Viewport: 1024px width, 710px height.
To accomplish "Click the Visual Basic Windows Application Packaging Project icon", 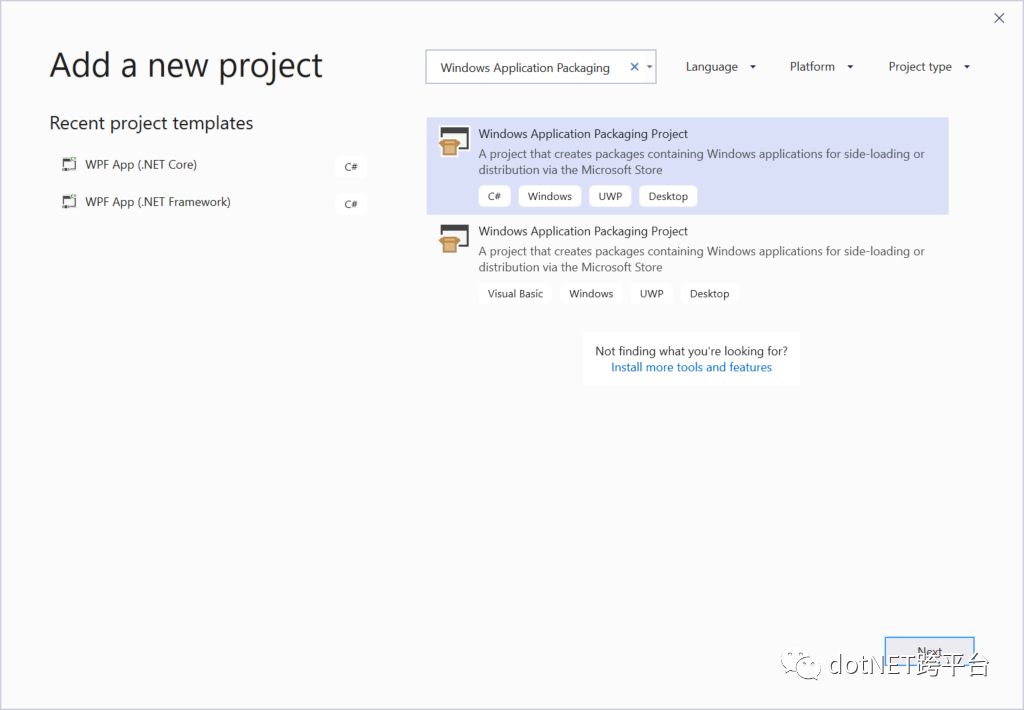I will [454, 238].
